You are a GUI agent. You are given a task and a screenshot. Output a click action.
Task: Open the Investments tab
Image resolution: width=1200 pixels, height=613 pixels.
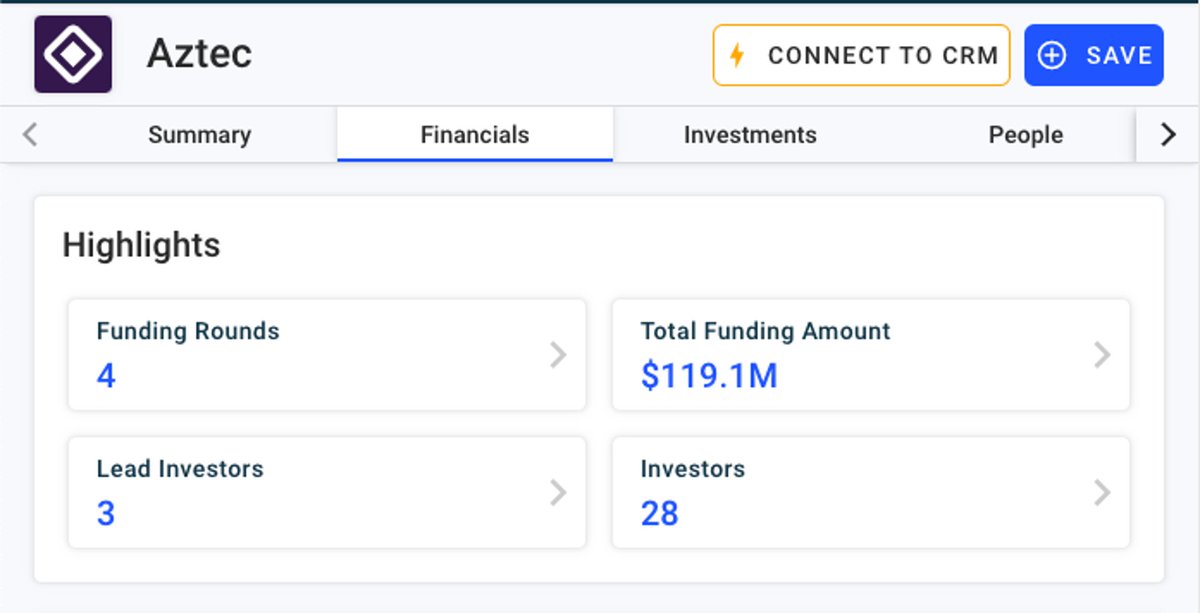click(750, 135)
